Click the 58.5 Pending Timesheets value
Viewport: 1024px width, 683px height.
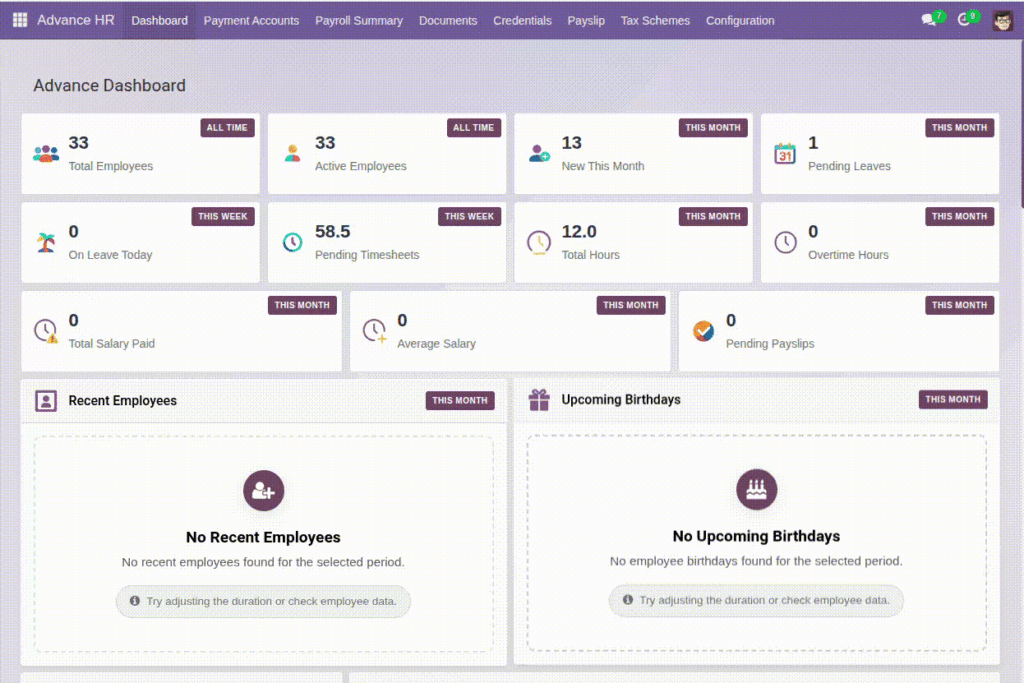(x=332, y=232)
